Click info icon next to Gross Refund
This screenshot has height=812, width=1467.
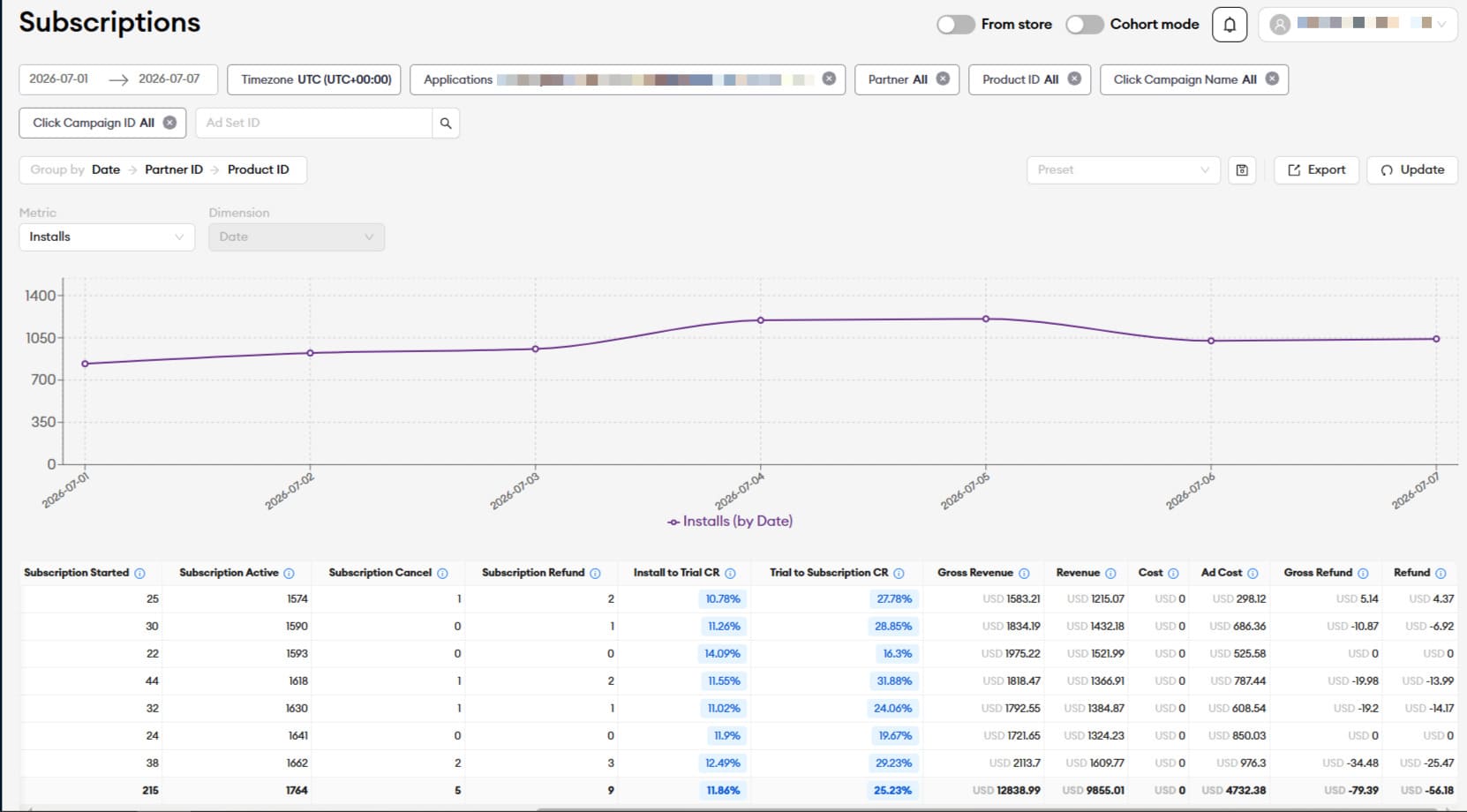(x=1363, y=574)
